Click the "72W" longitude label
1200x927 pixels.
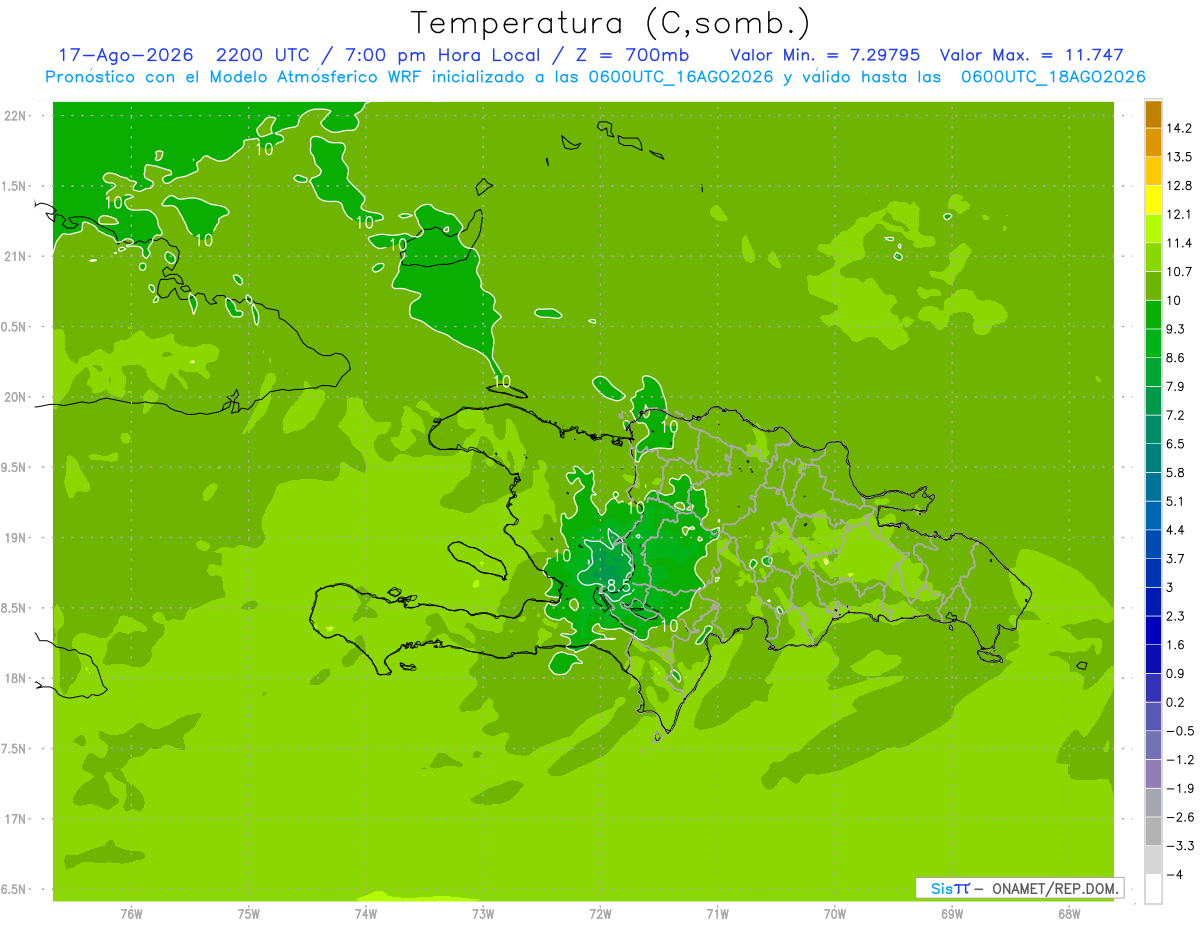(x=600, y=914)
